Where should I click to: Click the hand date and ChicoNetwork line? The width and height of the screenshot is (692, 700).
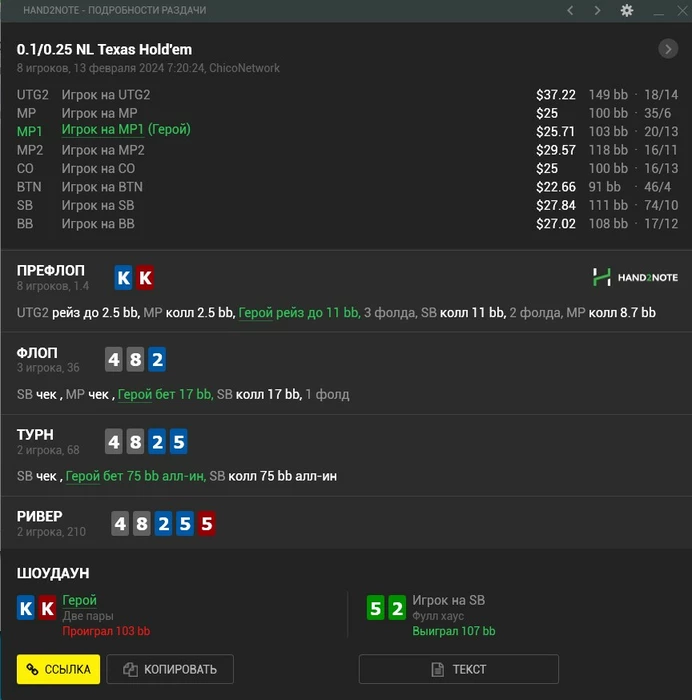(148, 68)
